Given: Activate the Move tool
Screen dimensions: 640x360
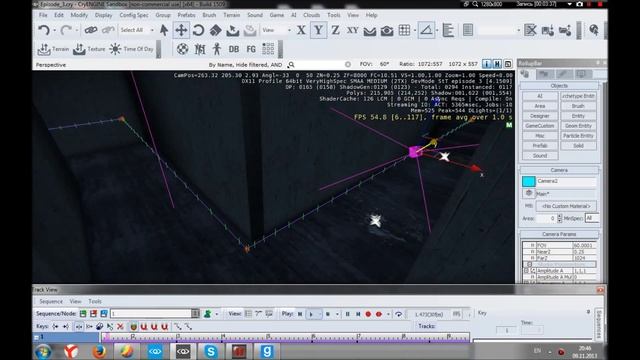Looking at the screenshot, I should point(181,30).
